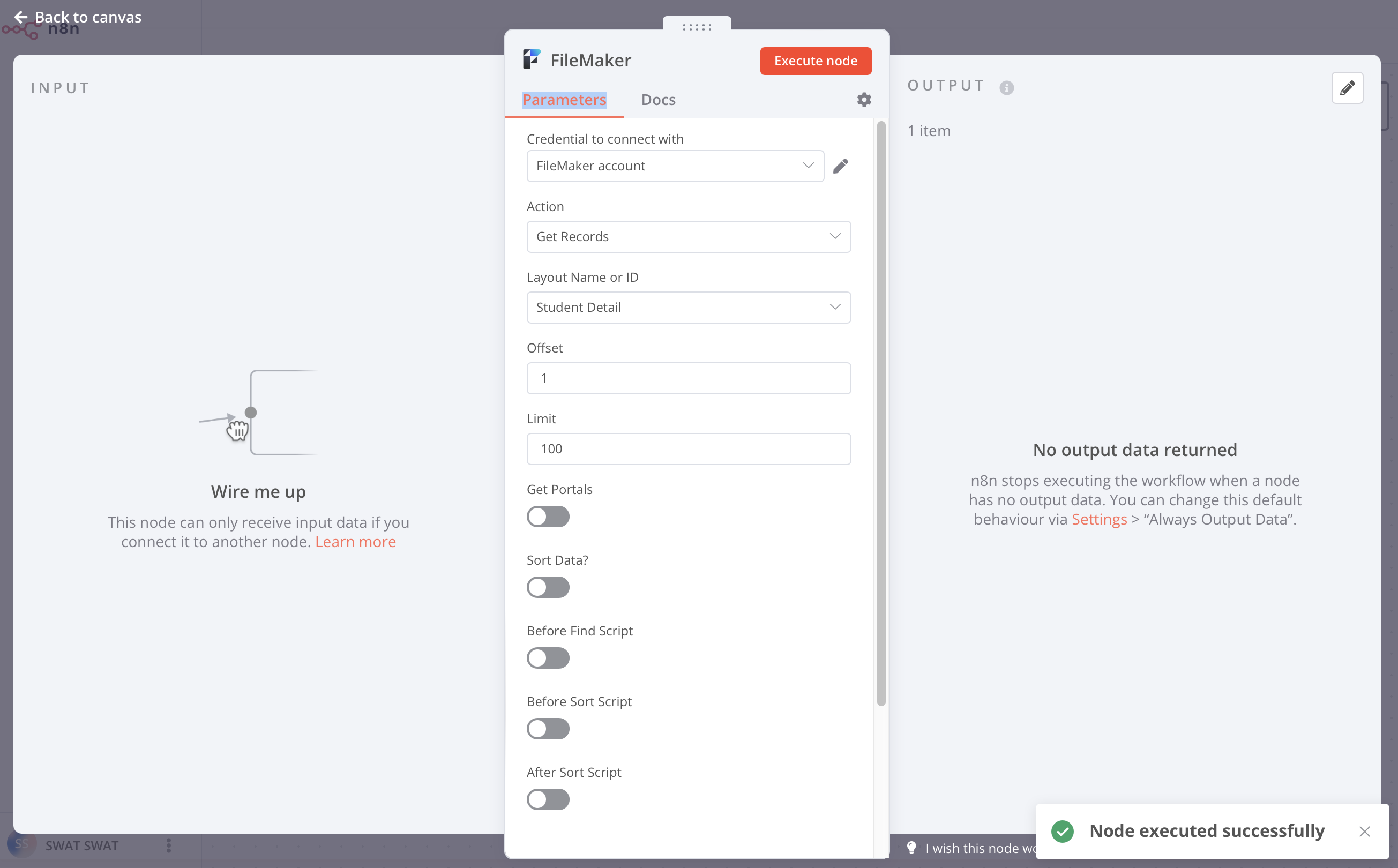The image size is (1398, 868).
Task: Click into the Limit input field
Action: coord(688,449)
